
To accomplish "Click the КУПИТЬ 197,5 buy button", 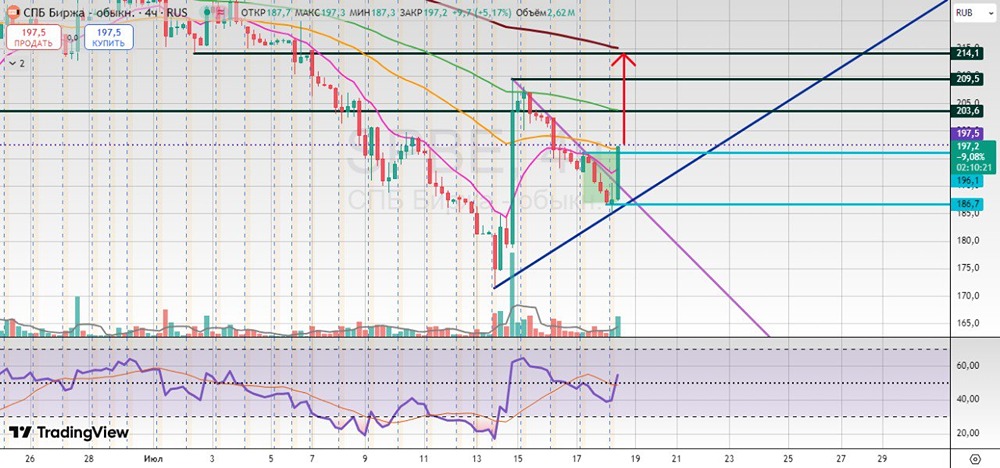I will [109, 37].
